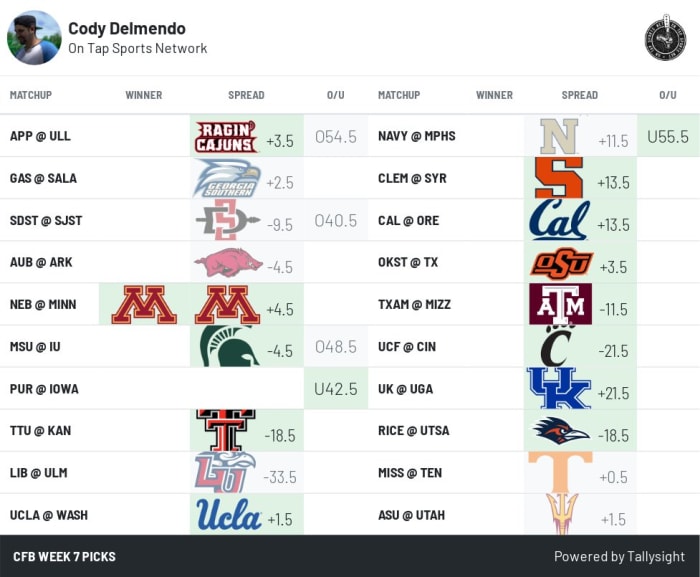Click the Michigan State Spartan helmet logo
Screen dimensions: 700x577
coord(229,346)
